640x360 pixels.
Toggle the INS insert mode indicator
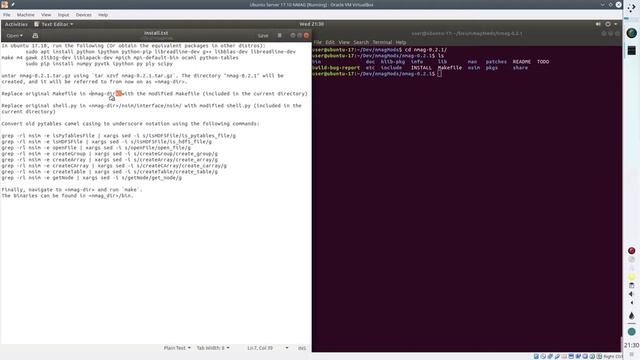pos(302,348)
